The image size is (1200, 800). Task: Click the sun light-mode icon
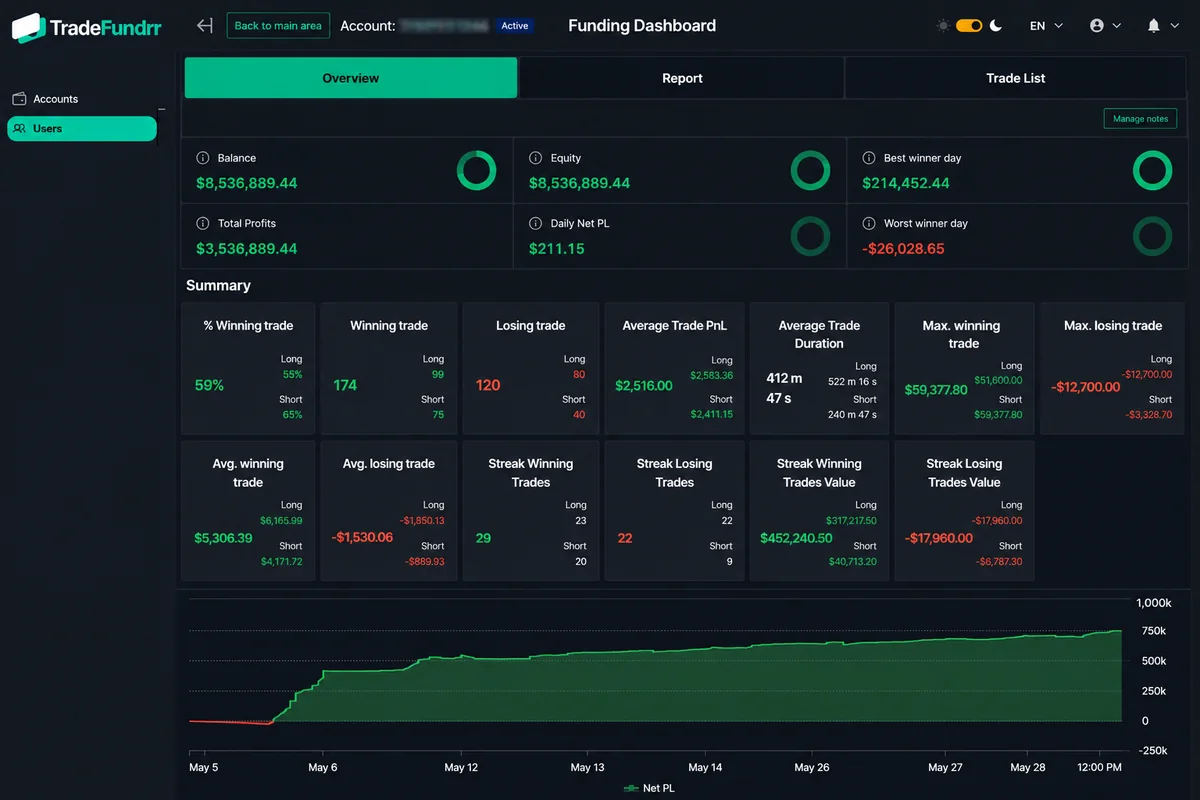point(943,26)
